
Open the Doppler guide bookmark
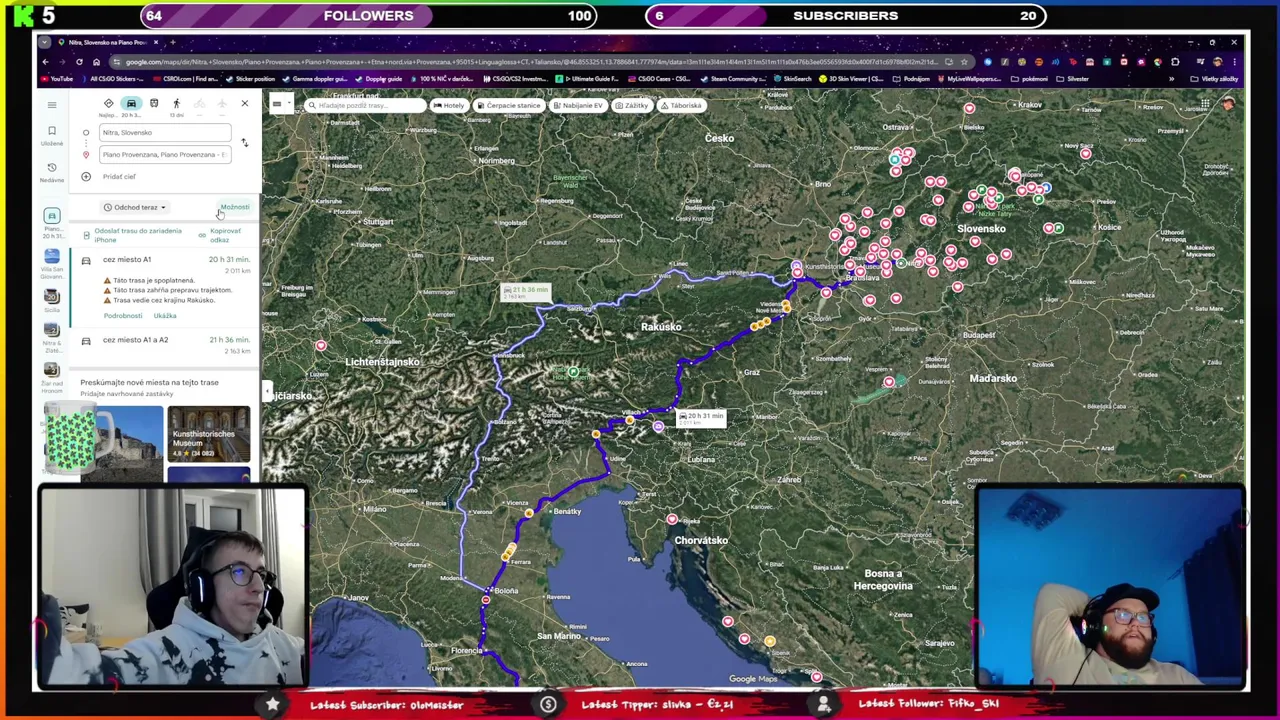(x=378, y=79)
